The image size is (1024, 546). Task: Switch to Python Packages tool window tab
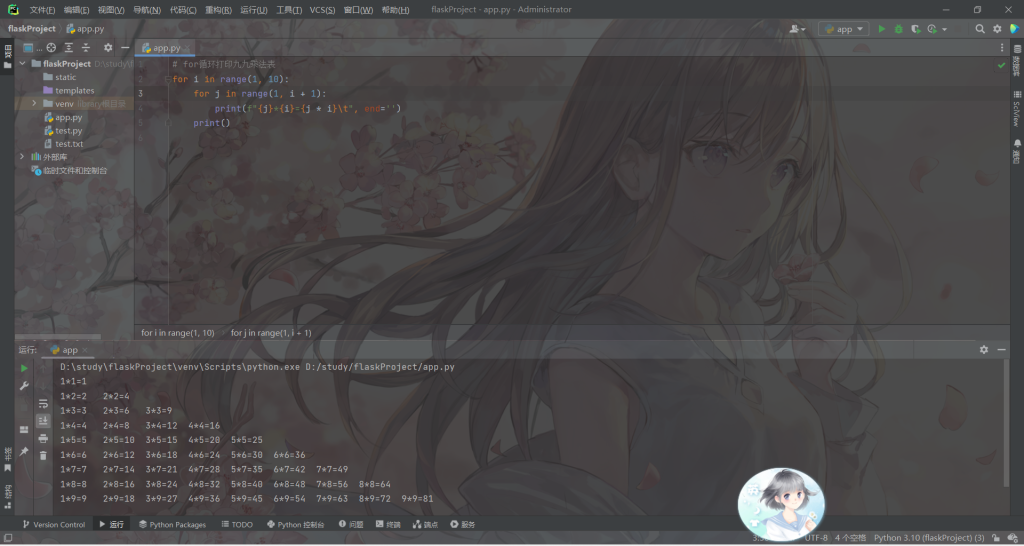(172, 524)
